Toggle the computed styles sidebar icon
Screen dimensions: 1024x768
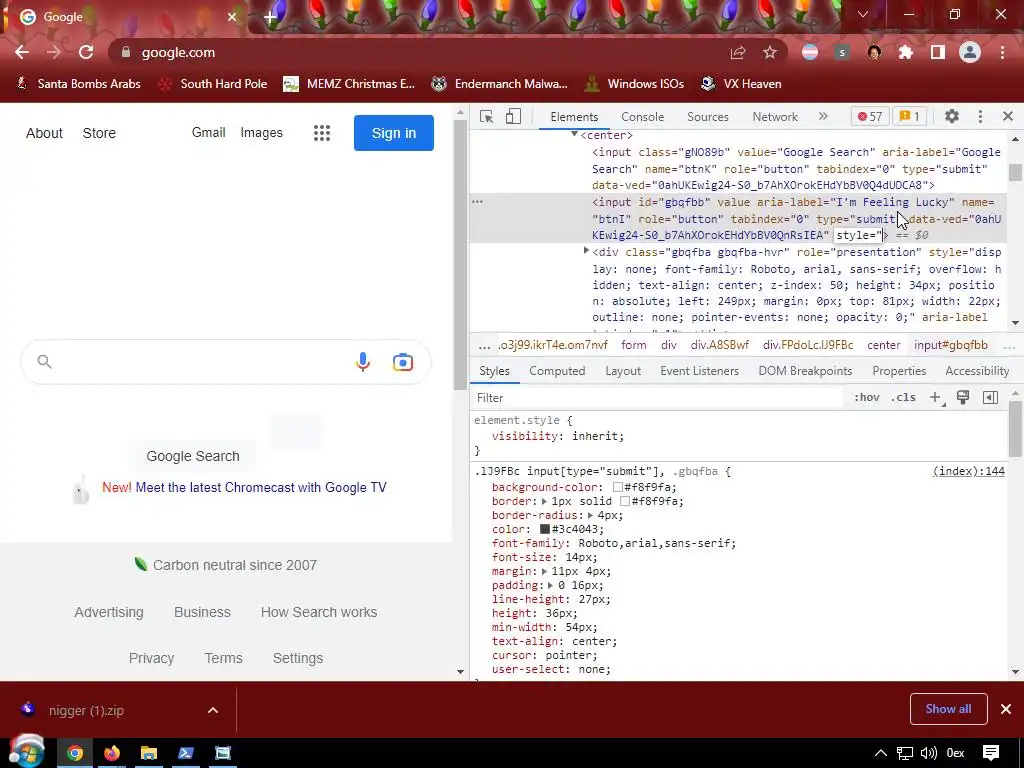pyautogui.click(x=990, y=398)
